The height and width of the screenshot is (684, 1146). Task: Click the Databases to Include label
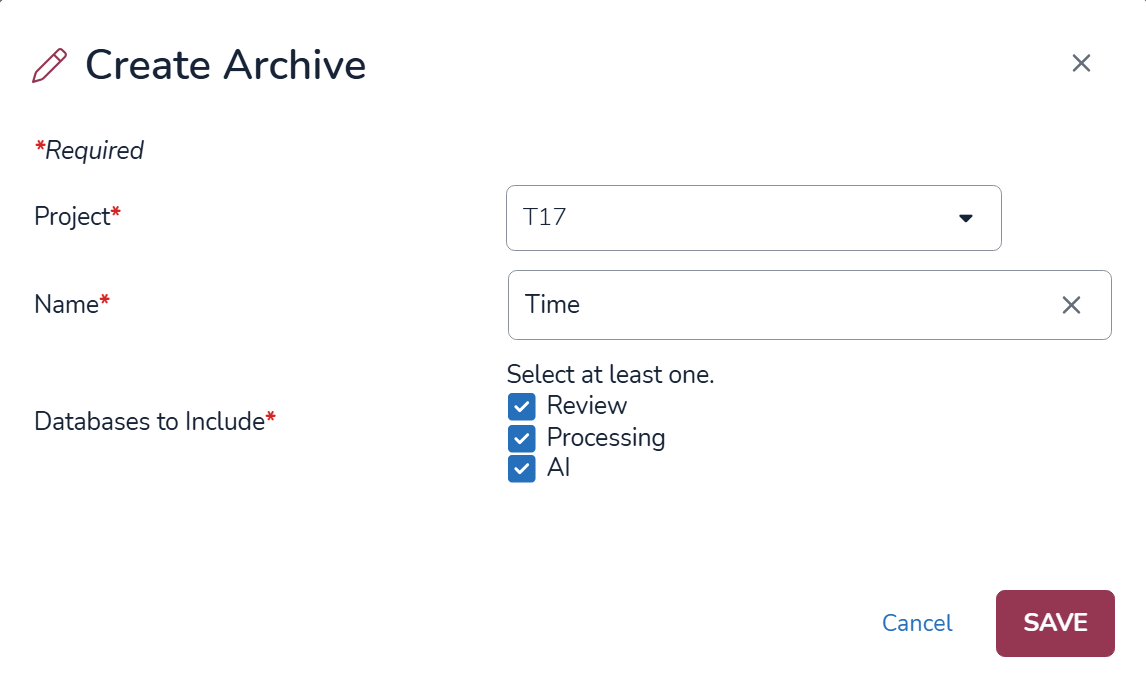(x=149, y=421)
